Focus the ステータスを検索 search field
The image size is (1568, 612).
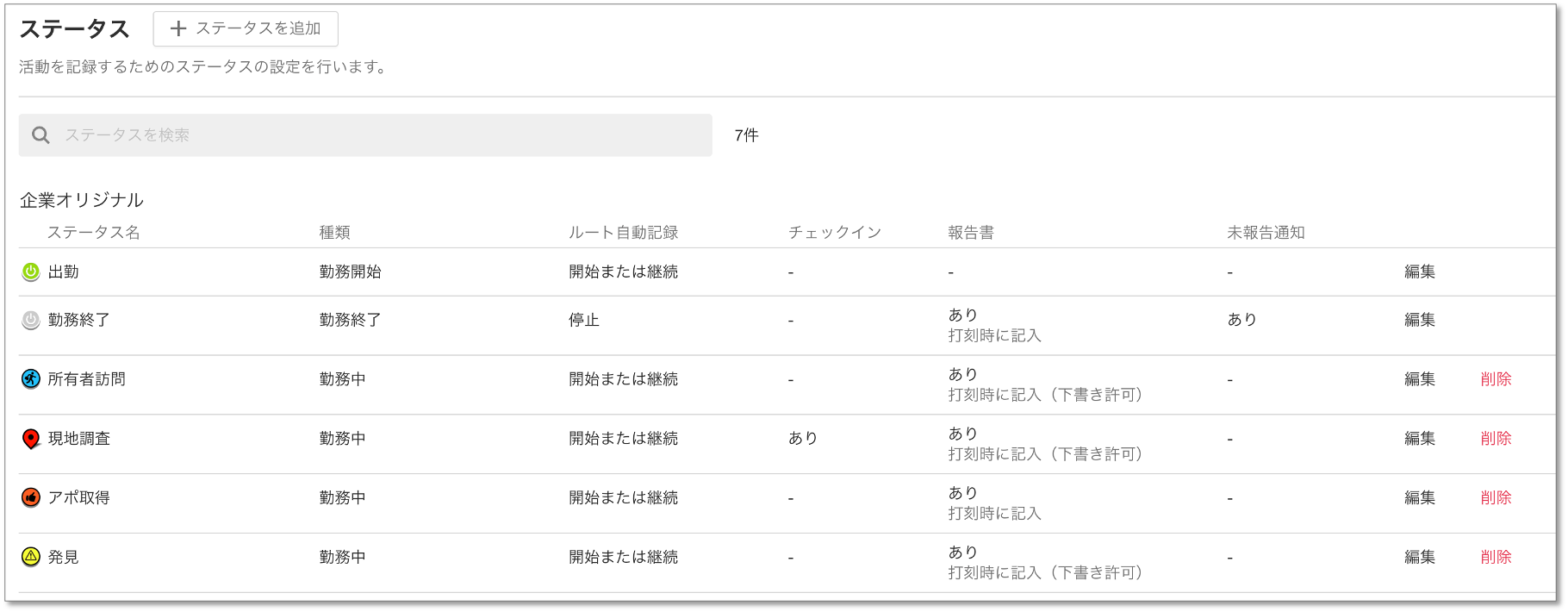click(x=379, y=135)
